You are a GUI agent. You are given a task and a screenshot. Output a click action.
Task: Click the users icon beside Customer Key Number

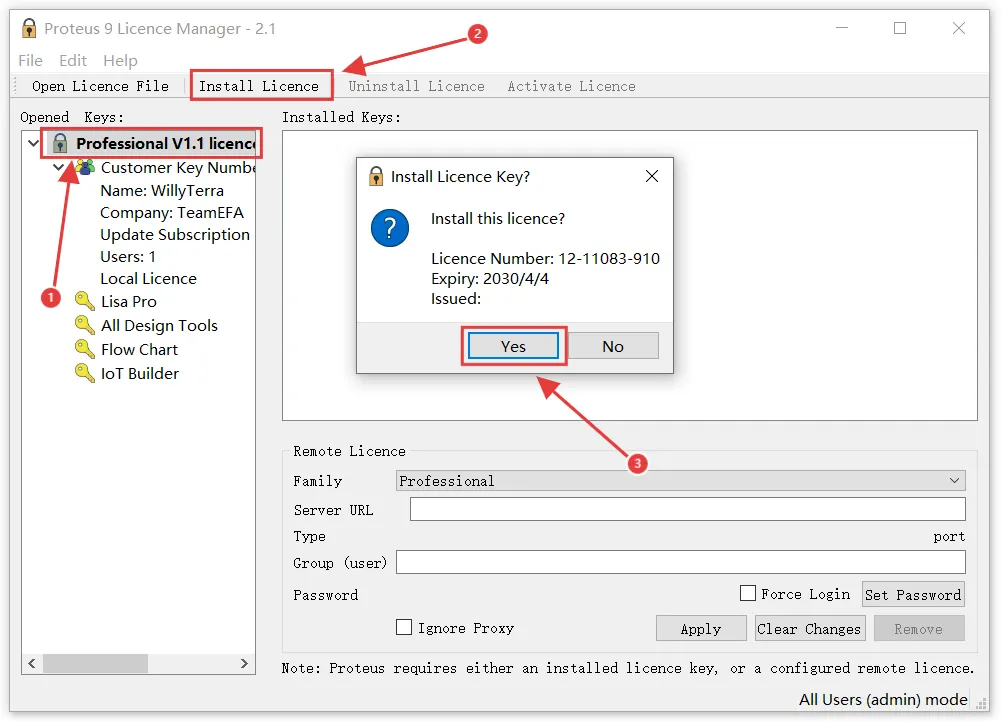click(x=85, y=167)
